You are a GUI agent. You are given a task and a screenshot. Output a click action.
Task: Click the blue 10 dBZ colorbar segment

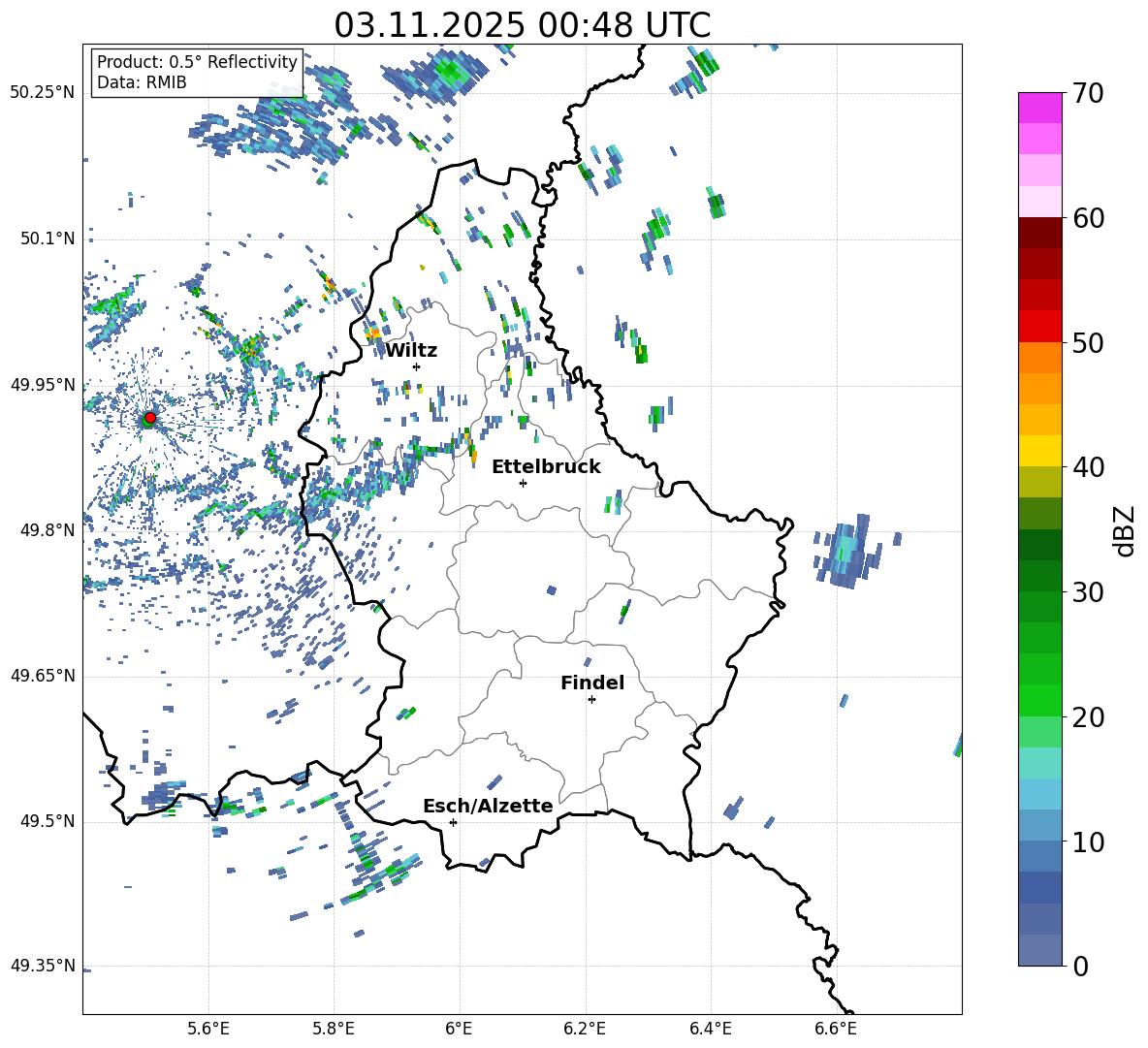point(1039,825)
